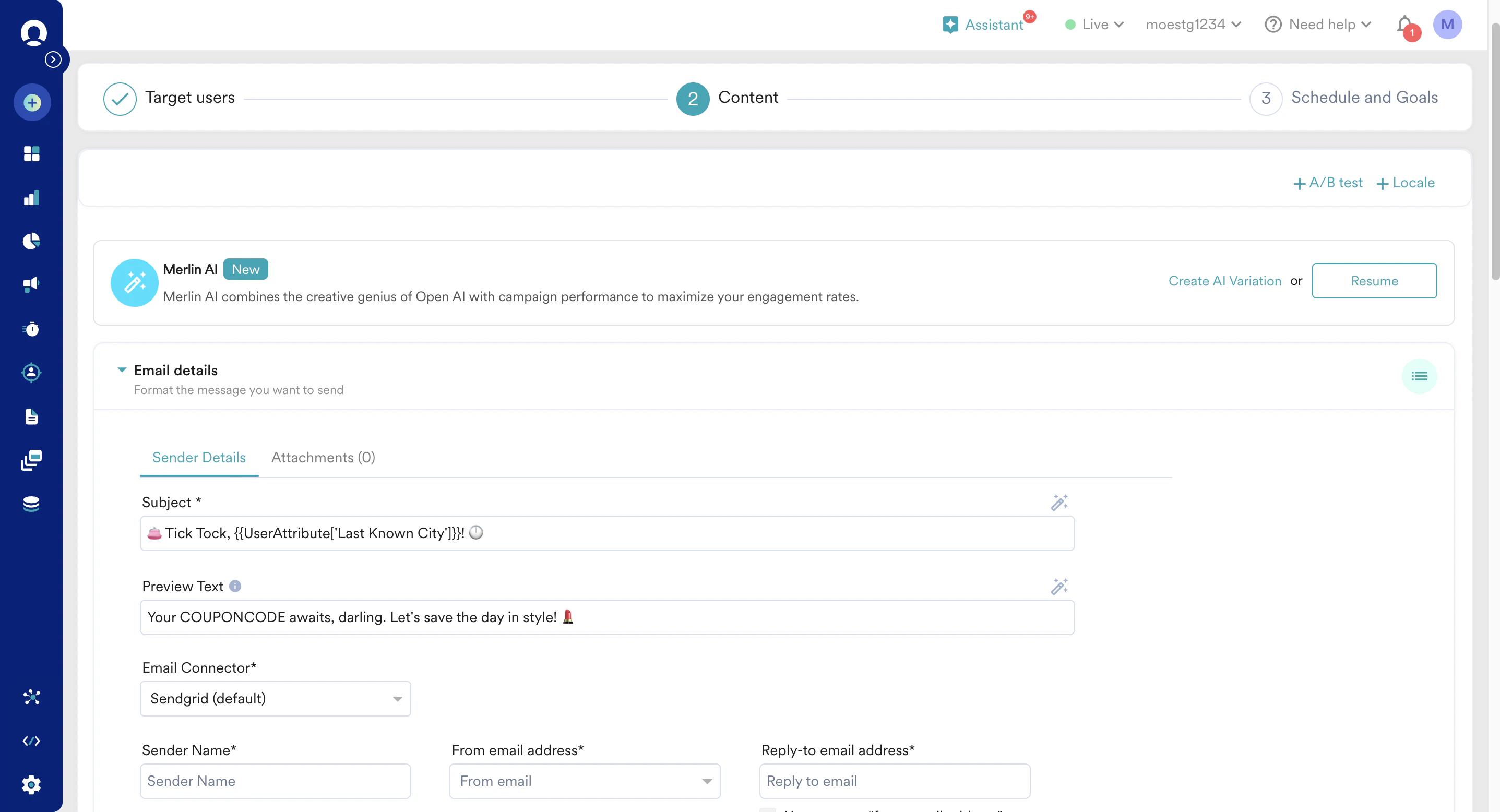The image size is (1500, 812).
Task: Open the bar chart analytics sidebar icon
Action: tap(31, 198)
